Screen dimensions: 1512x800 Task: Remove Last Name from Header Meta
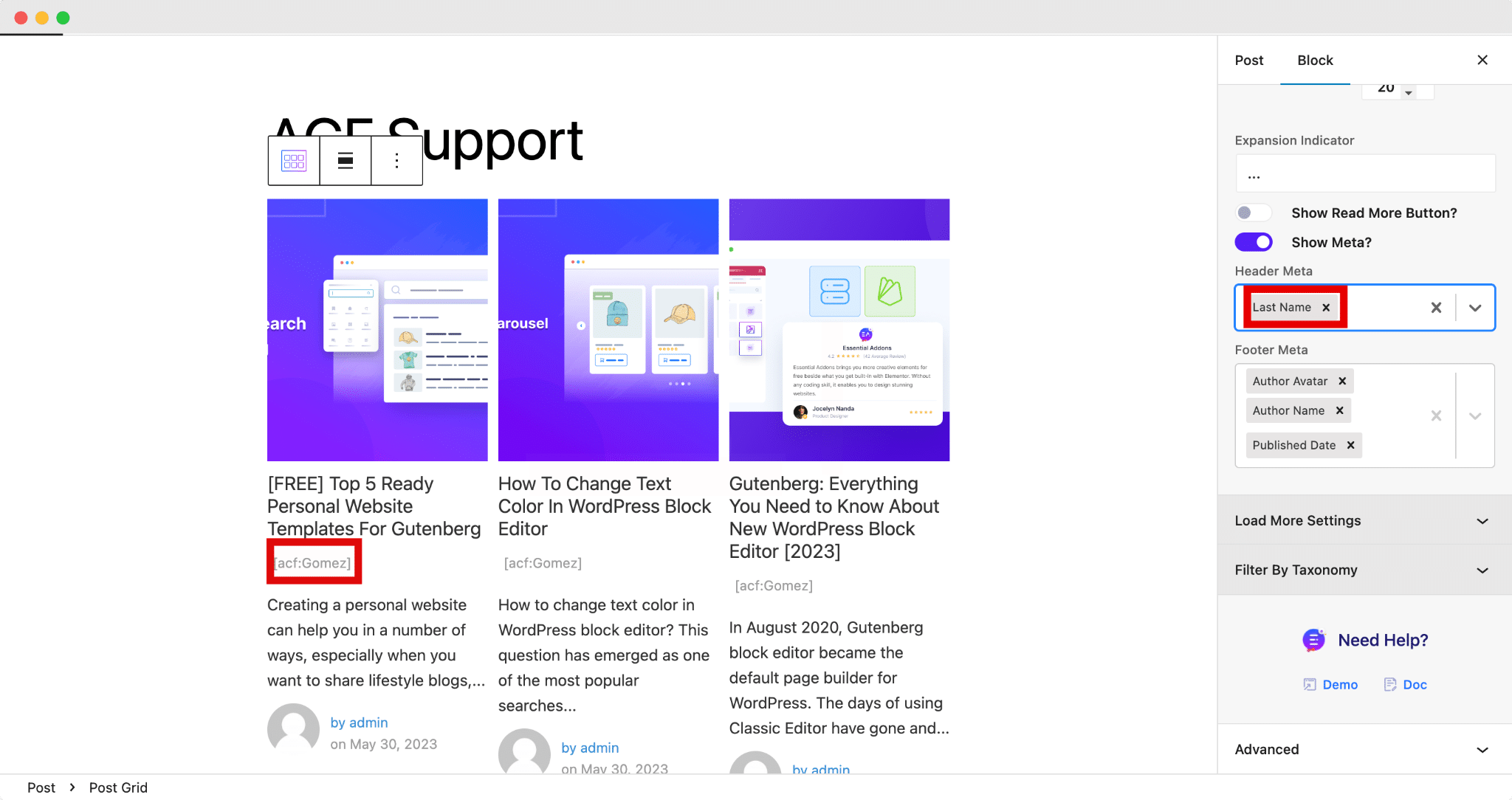[1327, 307]
